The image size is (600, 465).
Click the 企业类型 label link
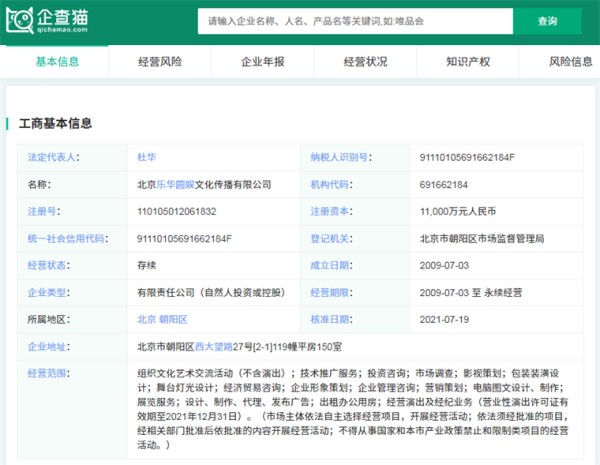tap(47, 292)
